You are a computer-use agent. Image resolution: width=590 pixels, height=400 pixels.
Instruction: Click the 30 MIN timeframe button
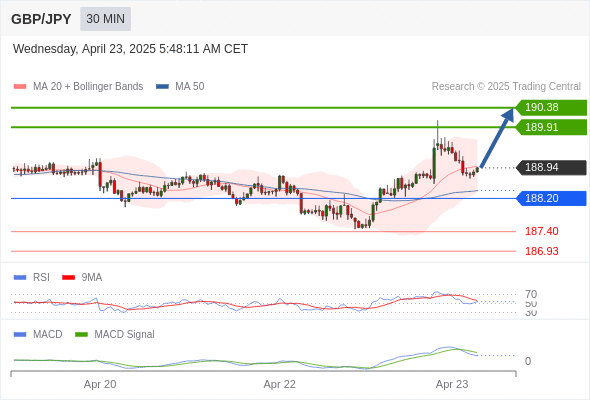tap(105, 19)
